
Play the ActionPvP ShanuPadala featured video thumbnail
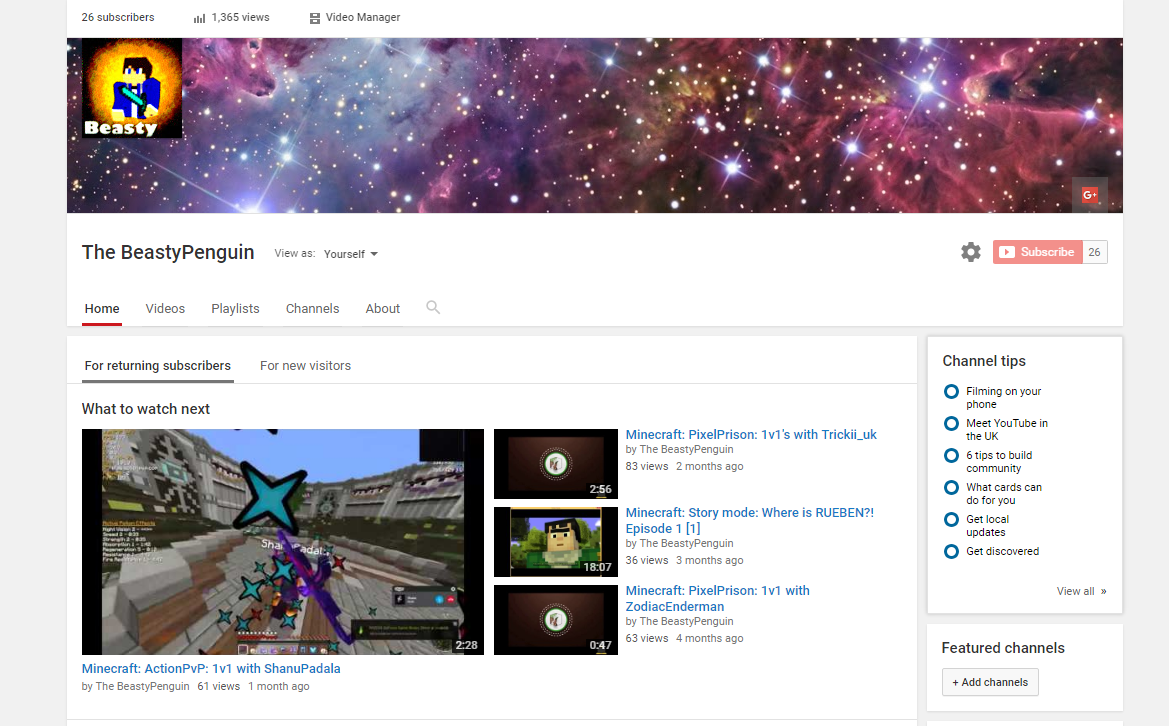click(x=283, y=542)
